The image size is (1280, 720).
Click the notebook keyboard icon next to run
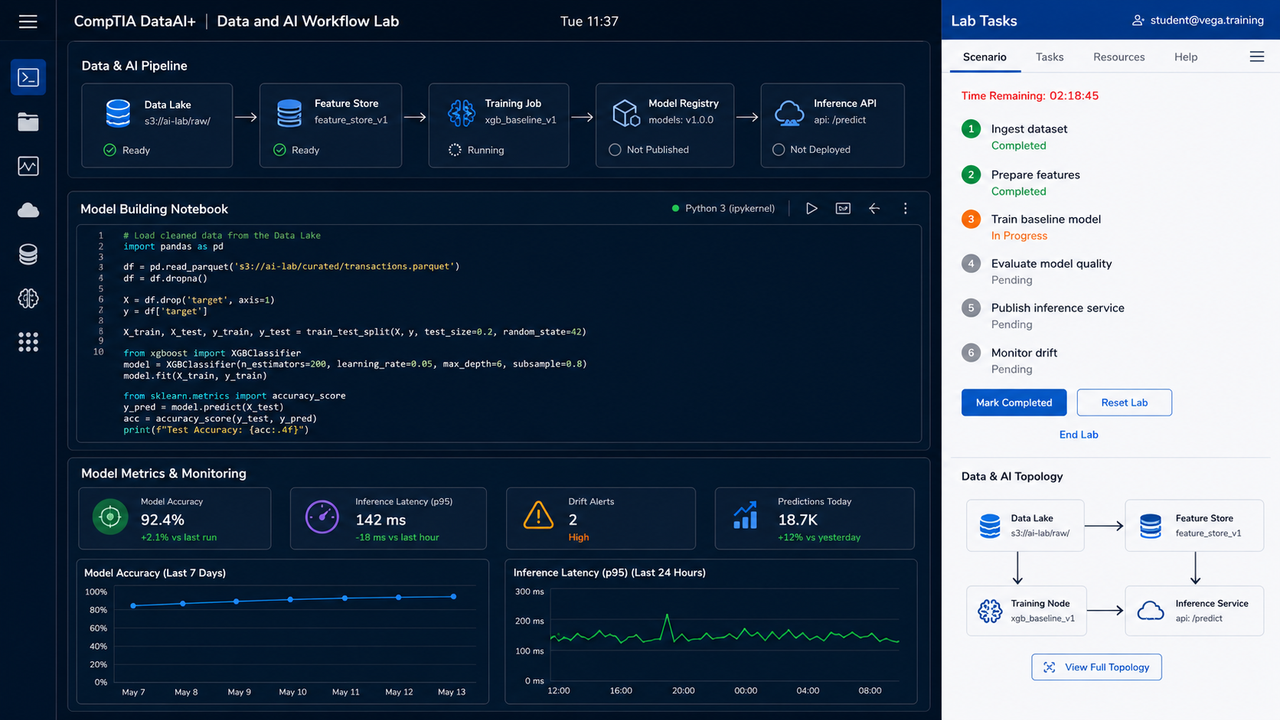tap(843, 208)
